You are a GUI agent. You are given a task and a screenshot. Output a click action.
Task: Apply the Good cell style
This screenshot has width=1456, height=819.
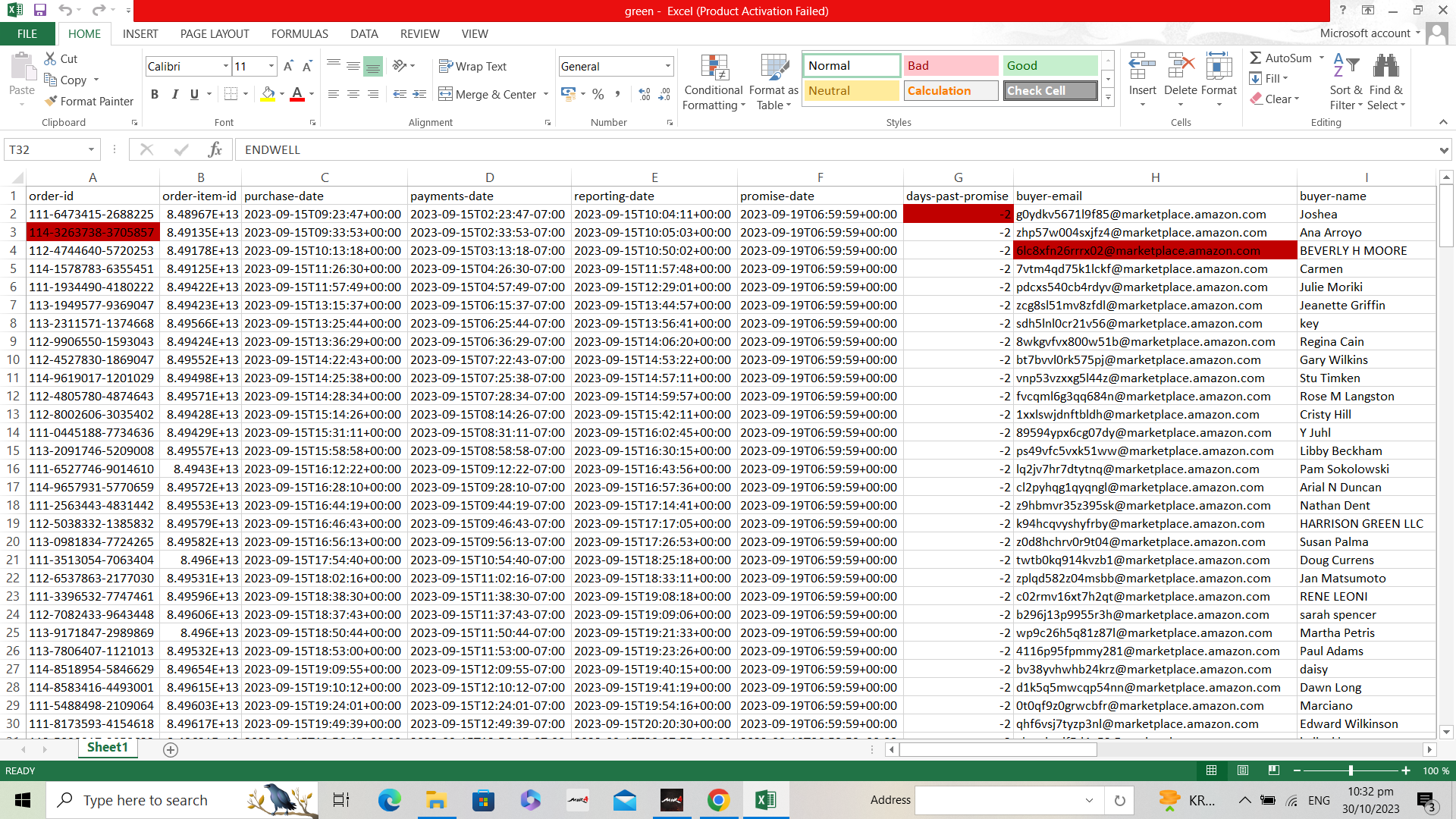coord(1050,66)
